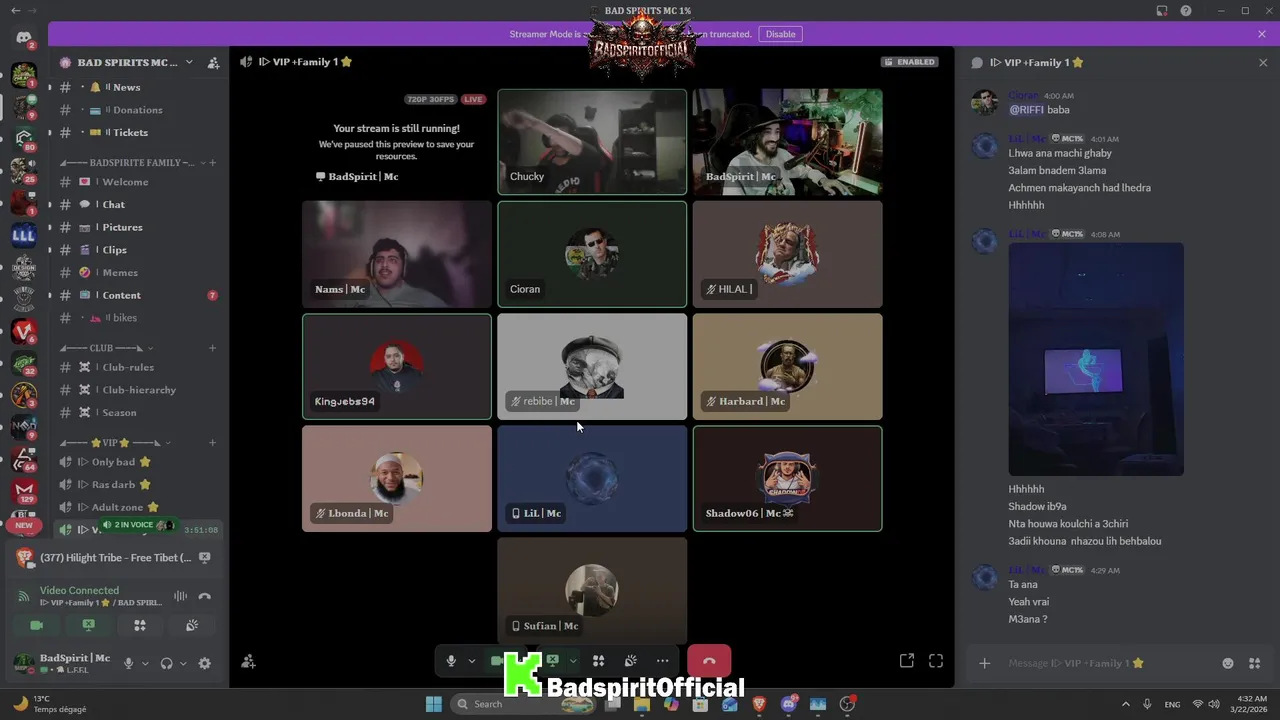Focus the Nams | Mc video tile
This screenshot has height=720, width=1280.
tap(397, 254)
